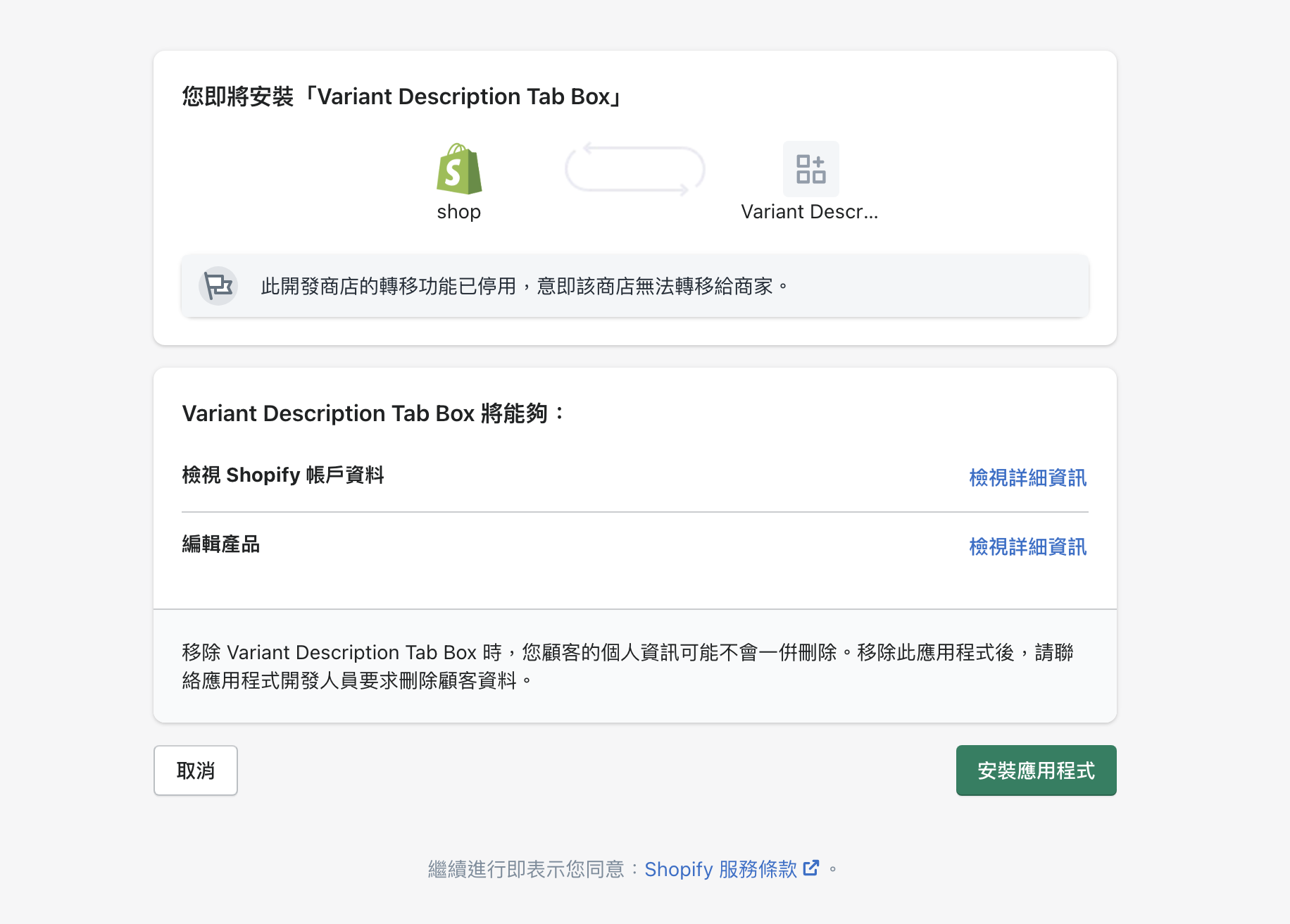This screenshot has height=924, width=1290.
Task: Click the external link icon beside 服務條款
Action: coord(811,868)
